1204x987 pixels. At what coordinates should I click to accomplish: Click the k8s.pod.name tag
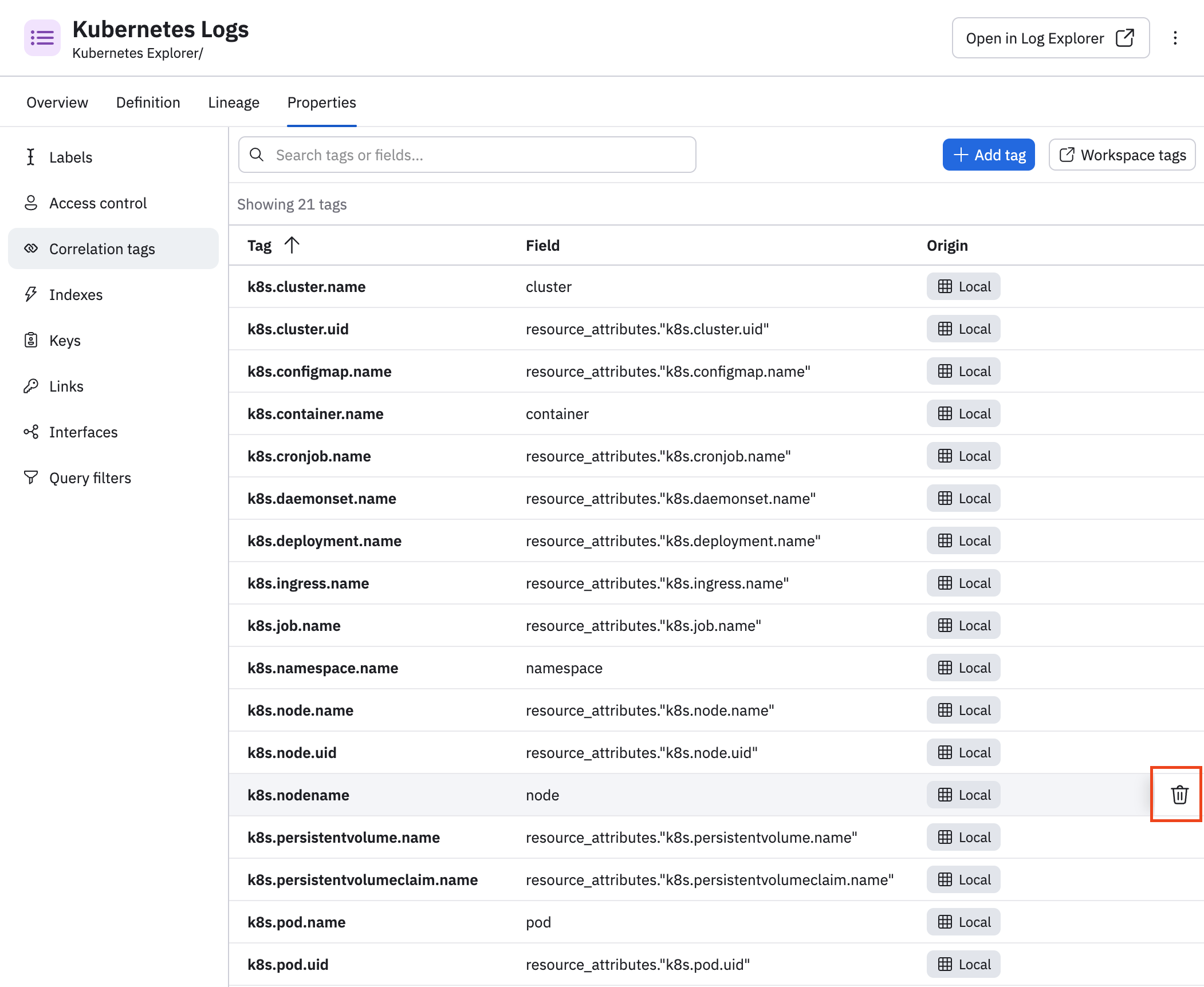296,922
